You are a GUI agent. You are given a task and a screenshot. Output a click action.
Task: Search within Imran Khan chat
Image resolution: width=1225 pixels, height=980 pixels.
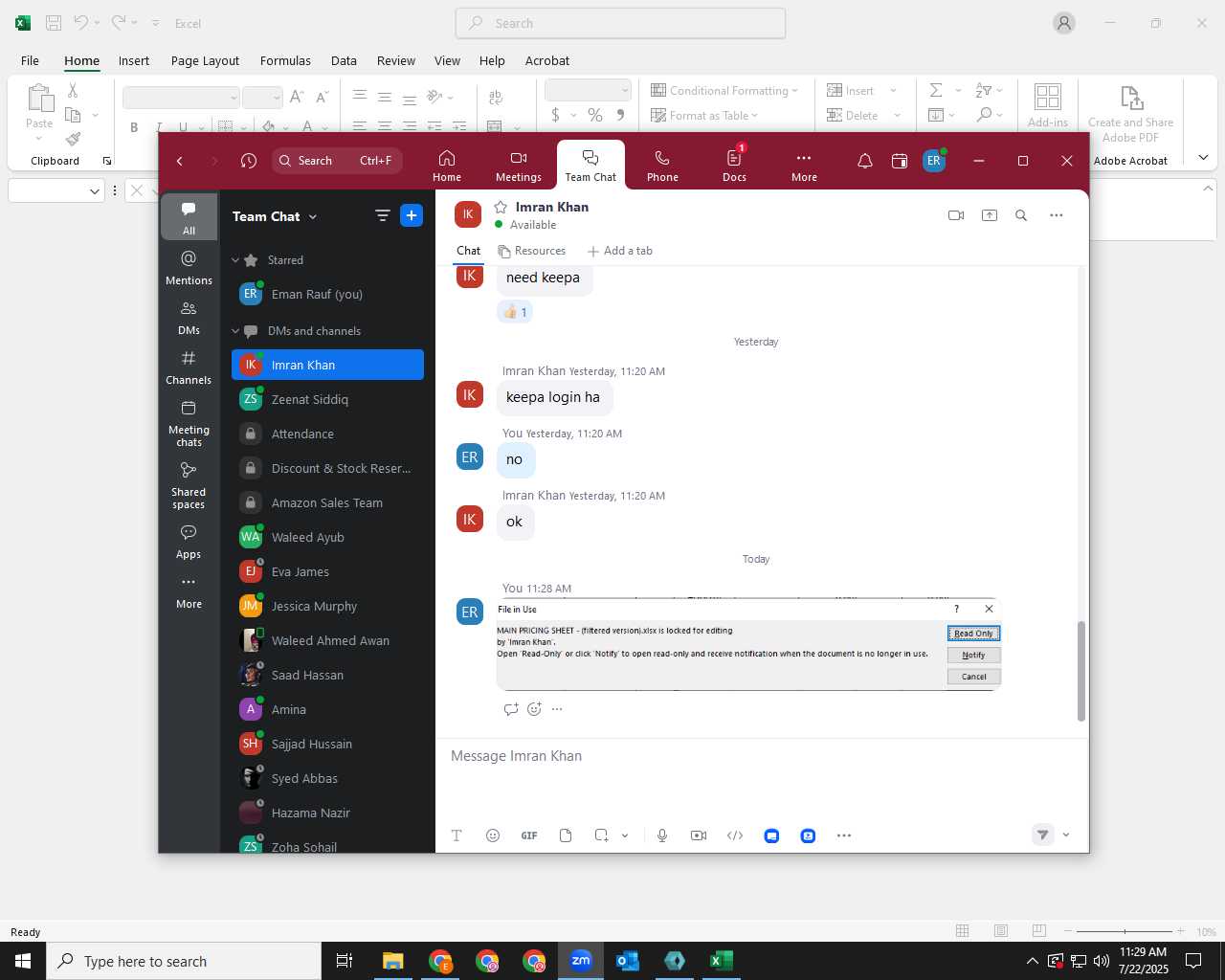coord(1021,215)
